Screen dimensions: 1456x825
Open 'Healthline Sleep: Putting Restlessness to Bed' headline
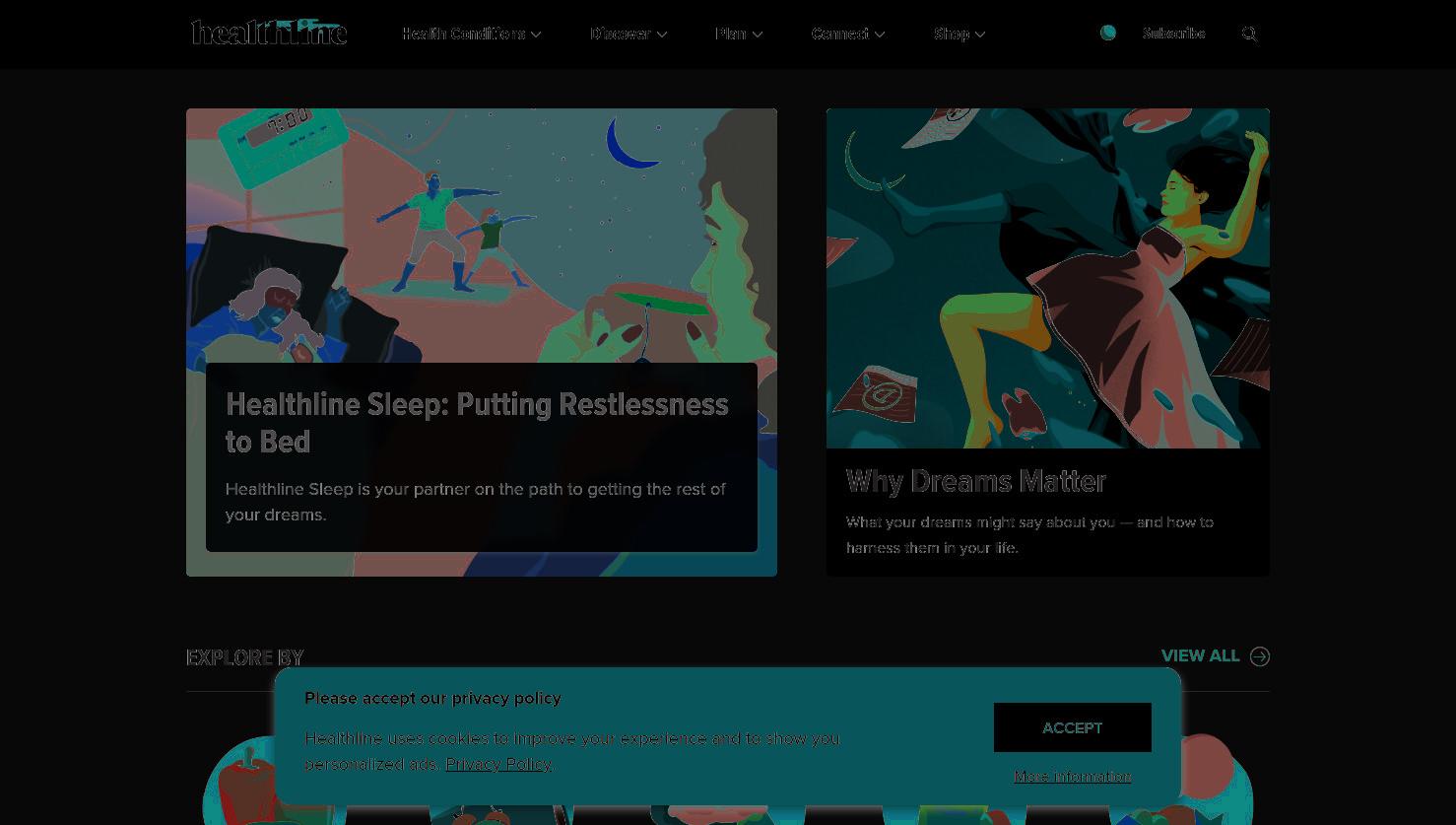pos(477,423)
